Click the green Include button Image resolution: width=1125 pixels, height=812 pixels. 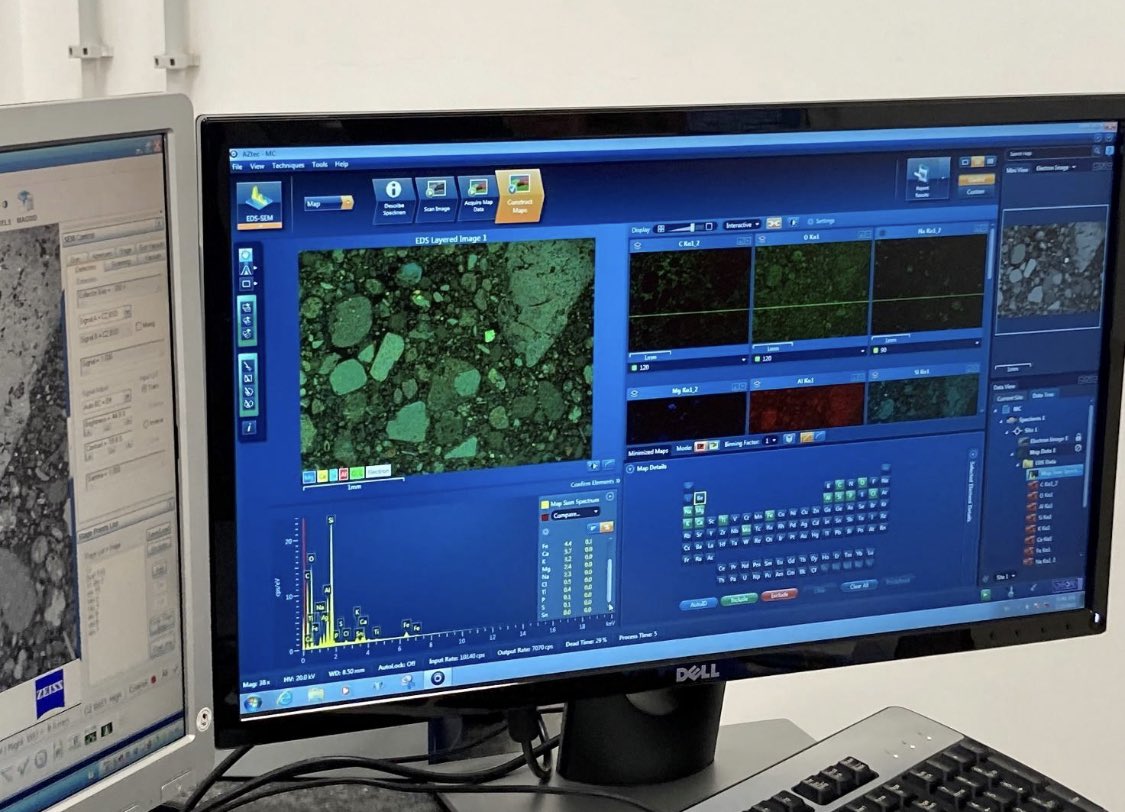738,599
